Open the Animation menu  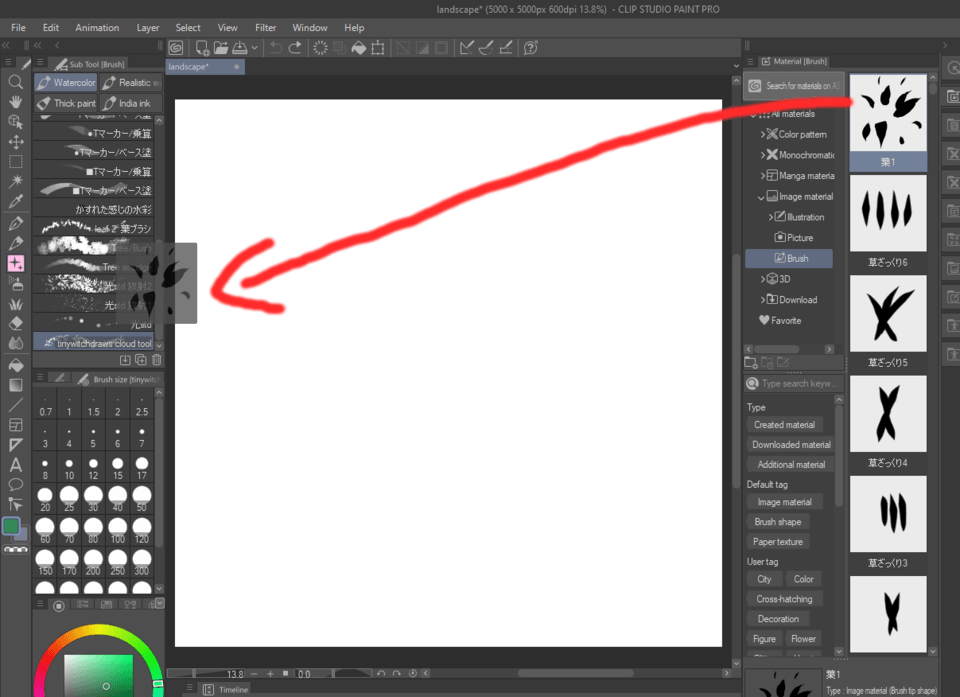pyautogui.click(x=97, y=28)
